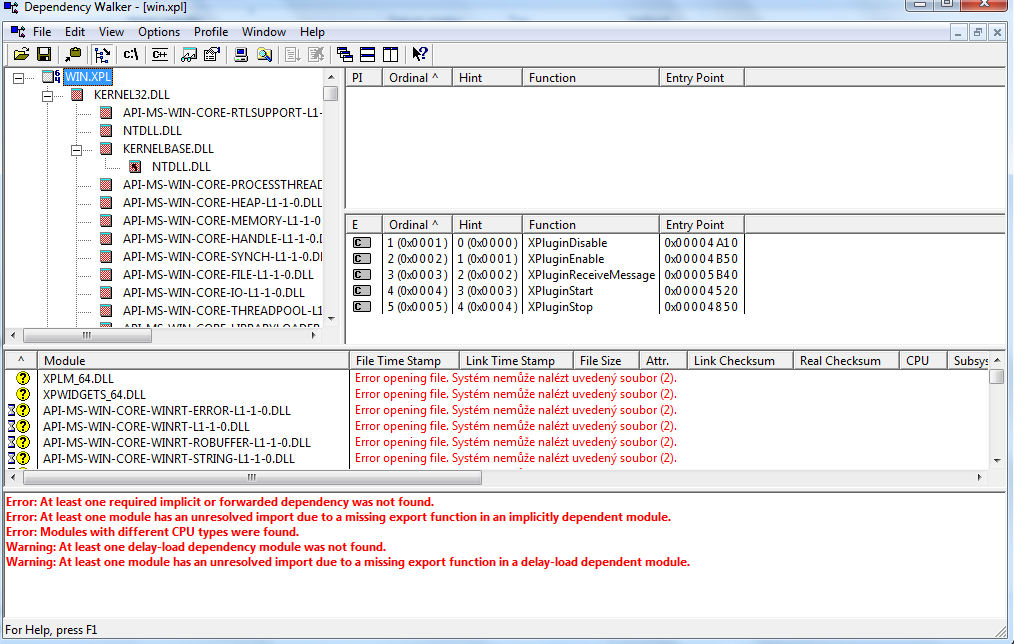Image resolution: width=1014 pixels, height=644 pixels.
Task: Select API-MS-WIN-CORE-IO-L1-1-0.DLL tree item
Action: point(214,292)
